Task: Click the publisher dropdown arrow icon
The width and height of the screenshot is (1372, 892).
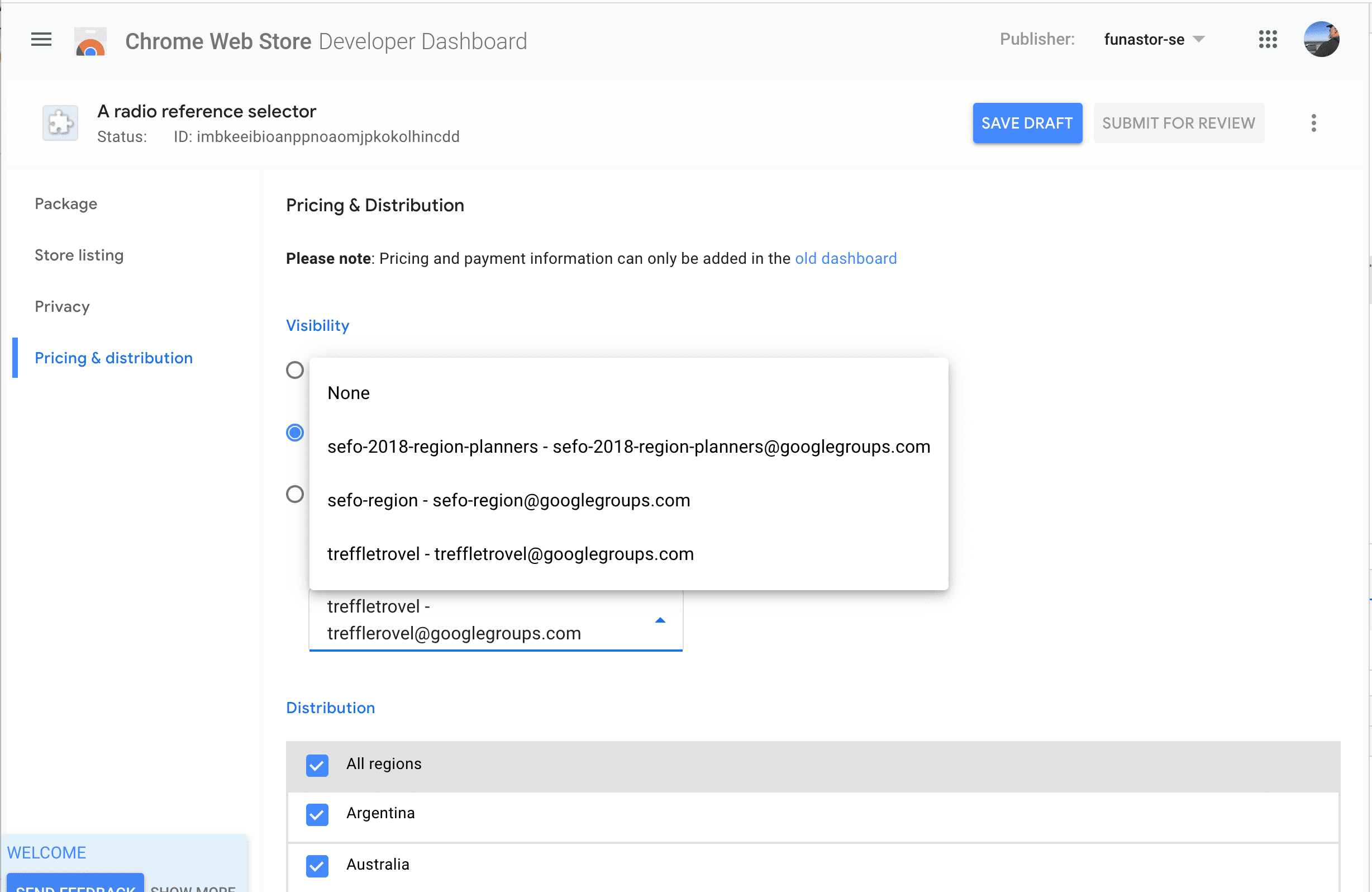Action: pyautogui.click(x=1199, y=40)
